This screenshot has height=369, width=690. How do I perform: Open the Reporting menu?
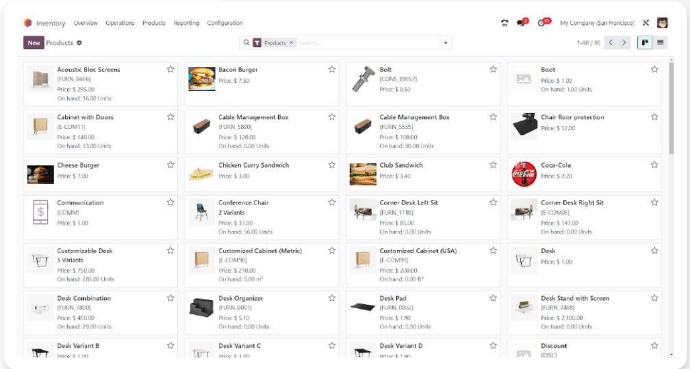pos(186,23)
